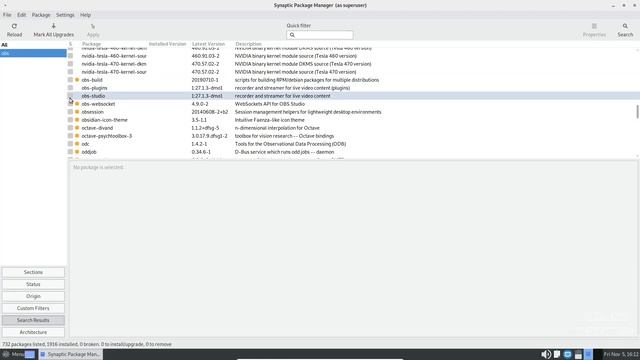This screenshot has width=640, height=360.
Task: Click the Reload toolbar icon
Action: click(14, 26)
